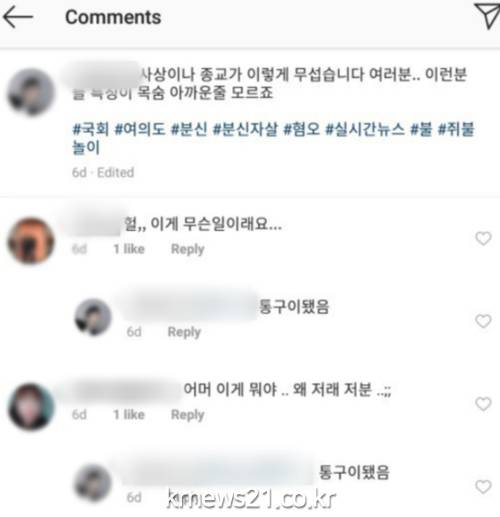Reply to the first '통구이됐음' comment
The height and width of the screenshot is (517, 500).
(184, 332)
